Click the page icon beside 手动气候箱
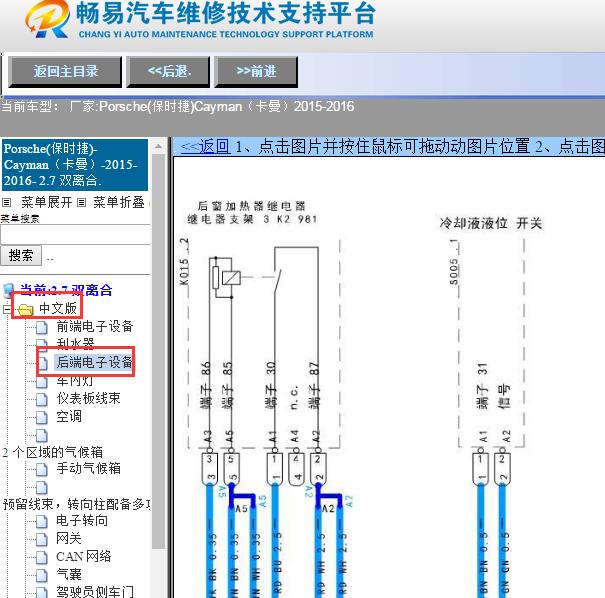 point(42,470)
